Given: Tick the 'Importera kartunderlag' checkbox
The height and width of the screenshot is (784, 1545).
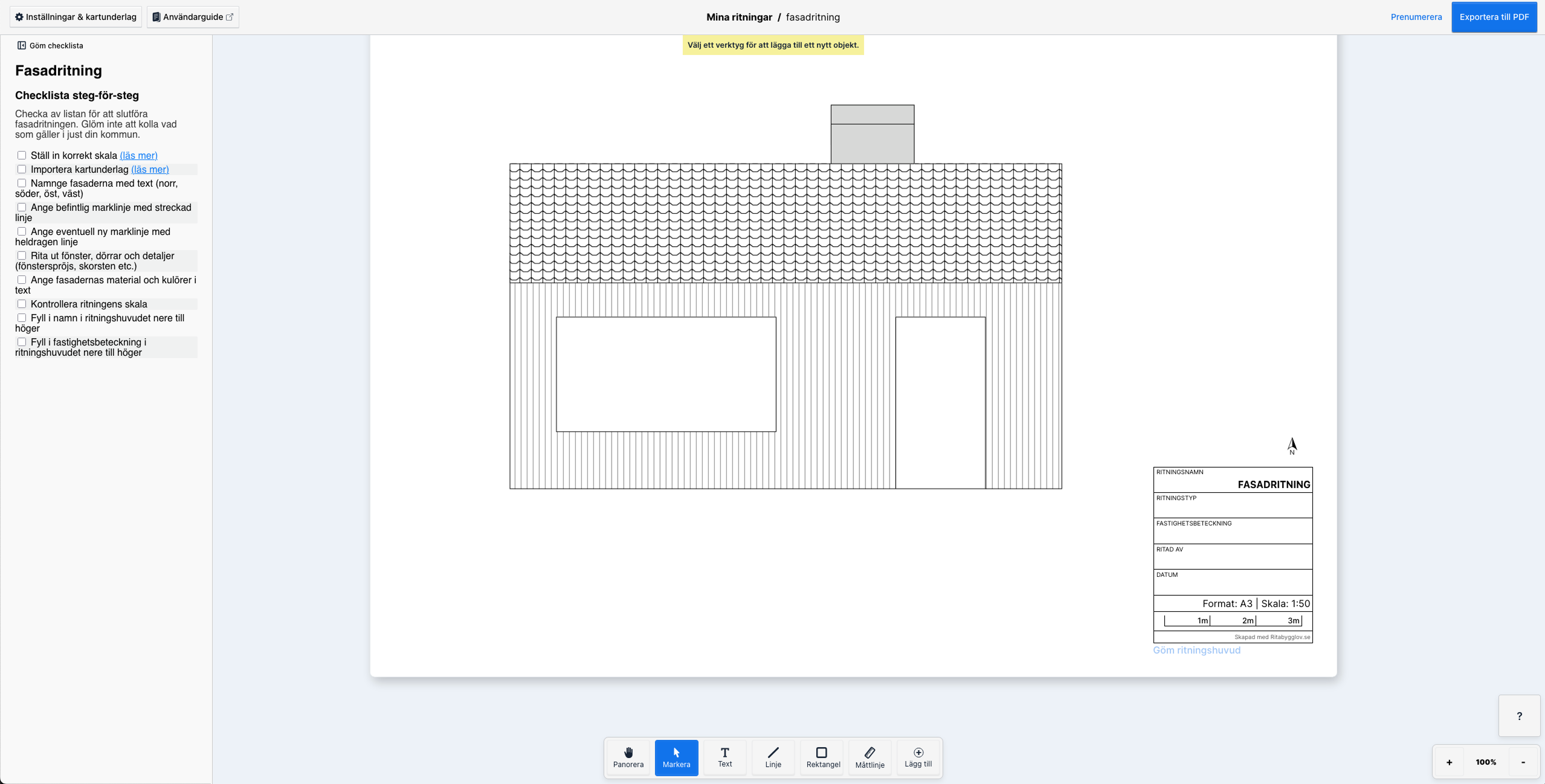Looking at the screenshot, I should point(22,169).
